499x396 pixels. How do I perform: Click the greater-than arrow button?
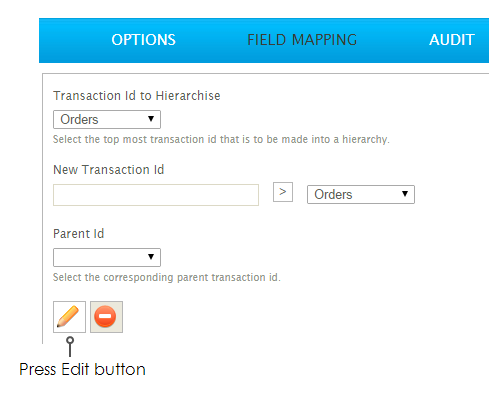tap(283, 192)
